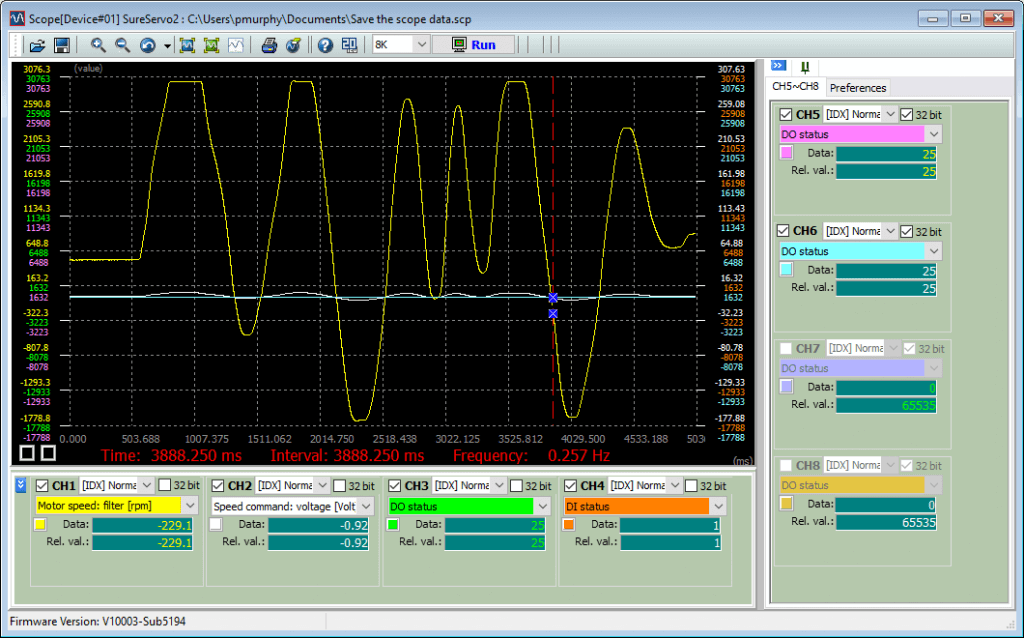This screenshot has width=1024, height=638.
Task: Click the green pin icon in side panel
Action: pyautogui.click(x=804, y=67)
